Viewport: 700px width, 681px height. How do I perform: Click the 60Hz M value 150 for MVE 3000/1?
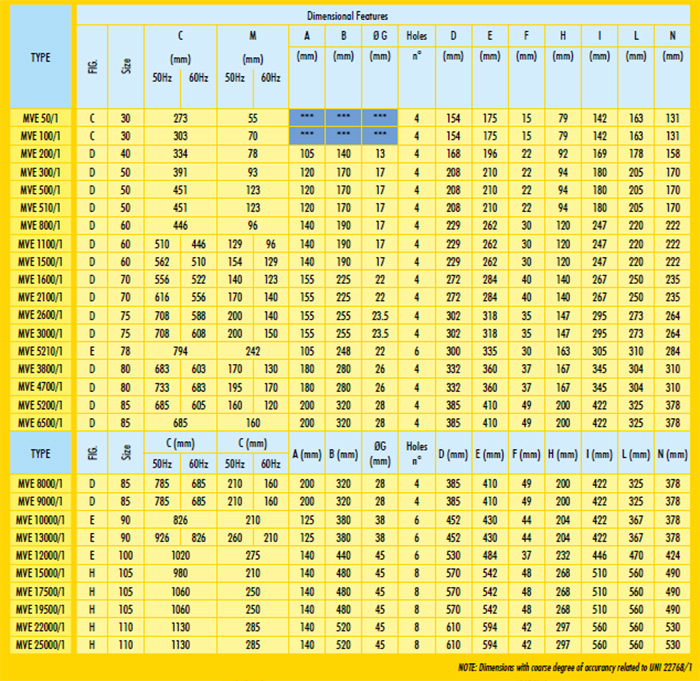point(271,334)
